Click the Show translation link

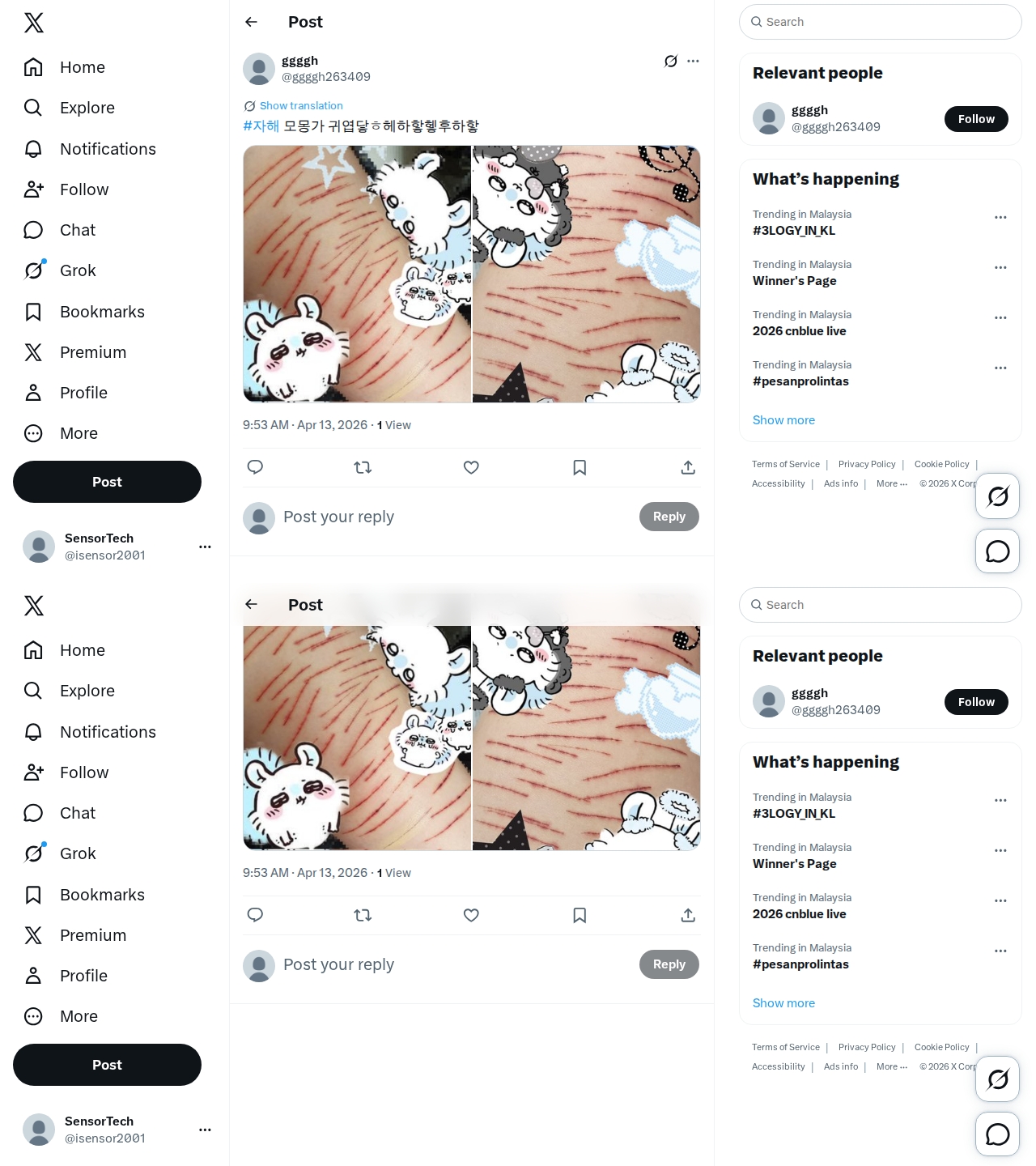click(301, 106)
